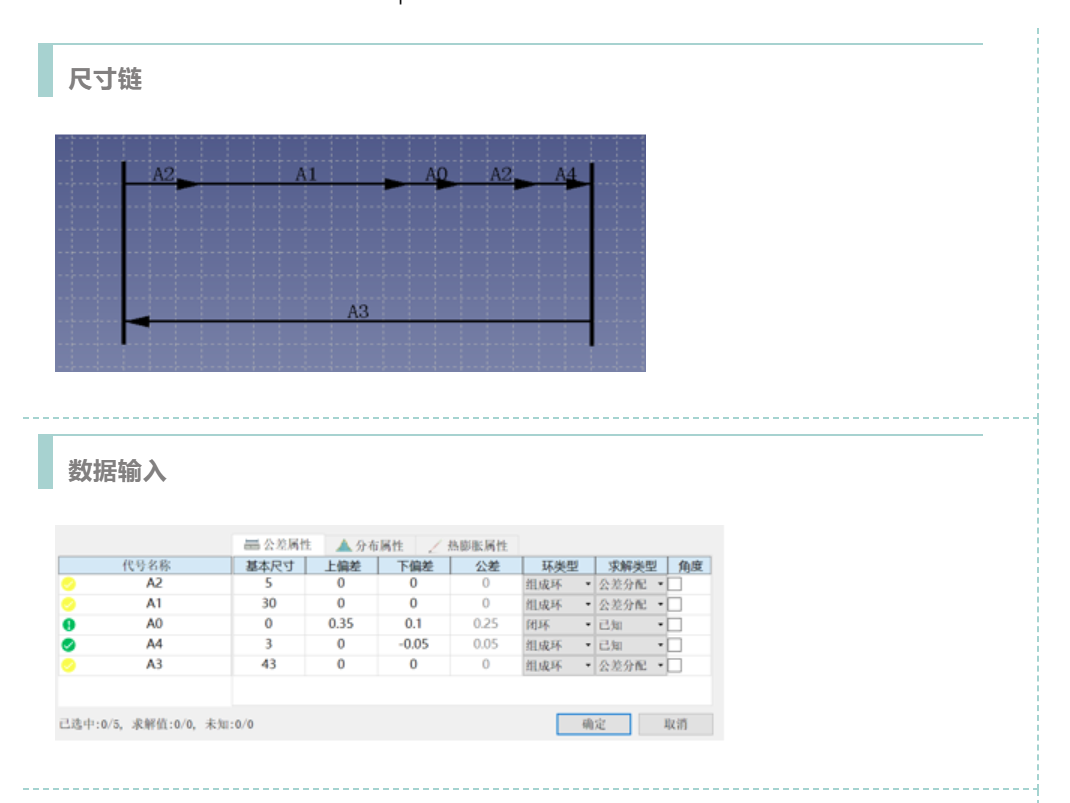Screen dimensions: 1070x803
Task: Open the 求解类型 dropdown for row A4
Action: tap(631, 645)
